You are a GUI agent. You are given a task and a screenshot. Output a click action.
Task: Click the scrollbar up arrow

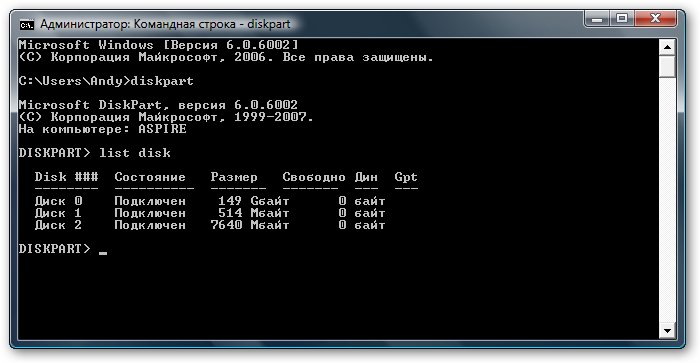[667, 47]
